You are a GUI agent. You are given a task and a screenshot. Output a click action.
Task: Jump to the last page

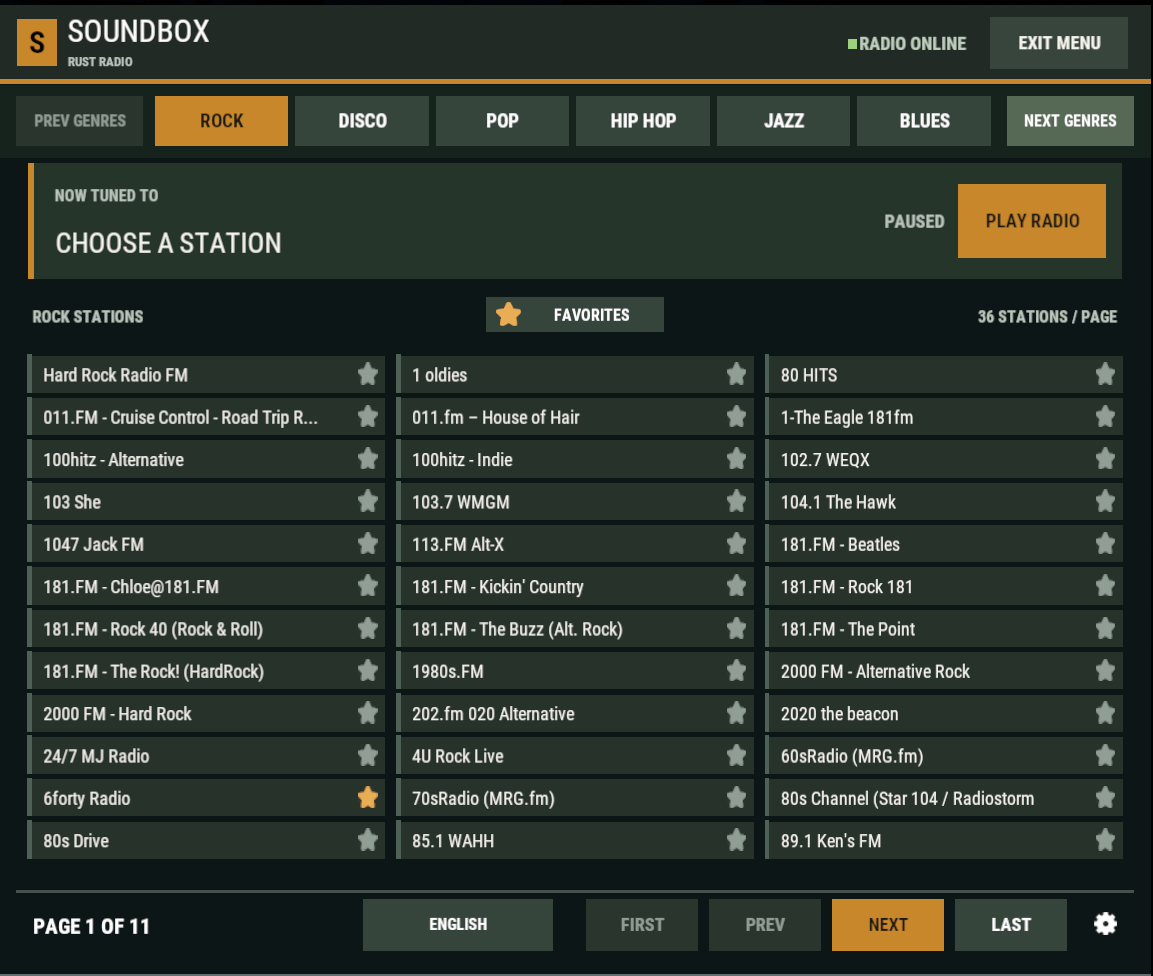1010,925
